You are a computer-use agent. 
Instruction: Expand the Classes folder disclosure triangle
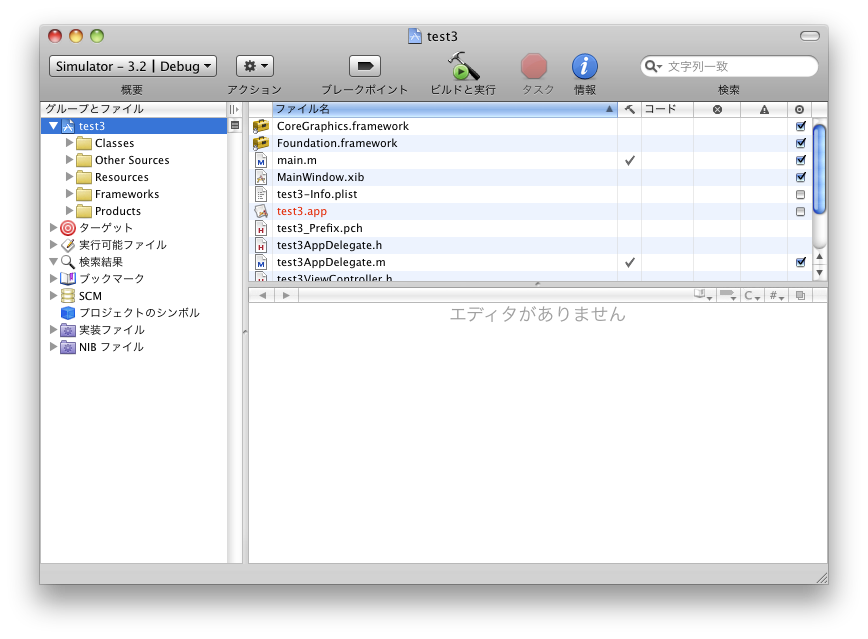(69, 143)
